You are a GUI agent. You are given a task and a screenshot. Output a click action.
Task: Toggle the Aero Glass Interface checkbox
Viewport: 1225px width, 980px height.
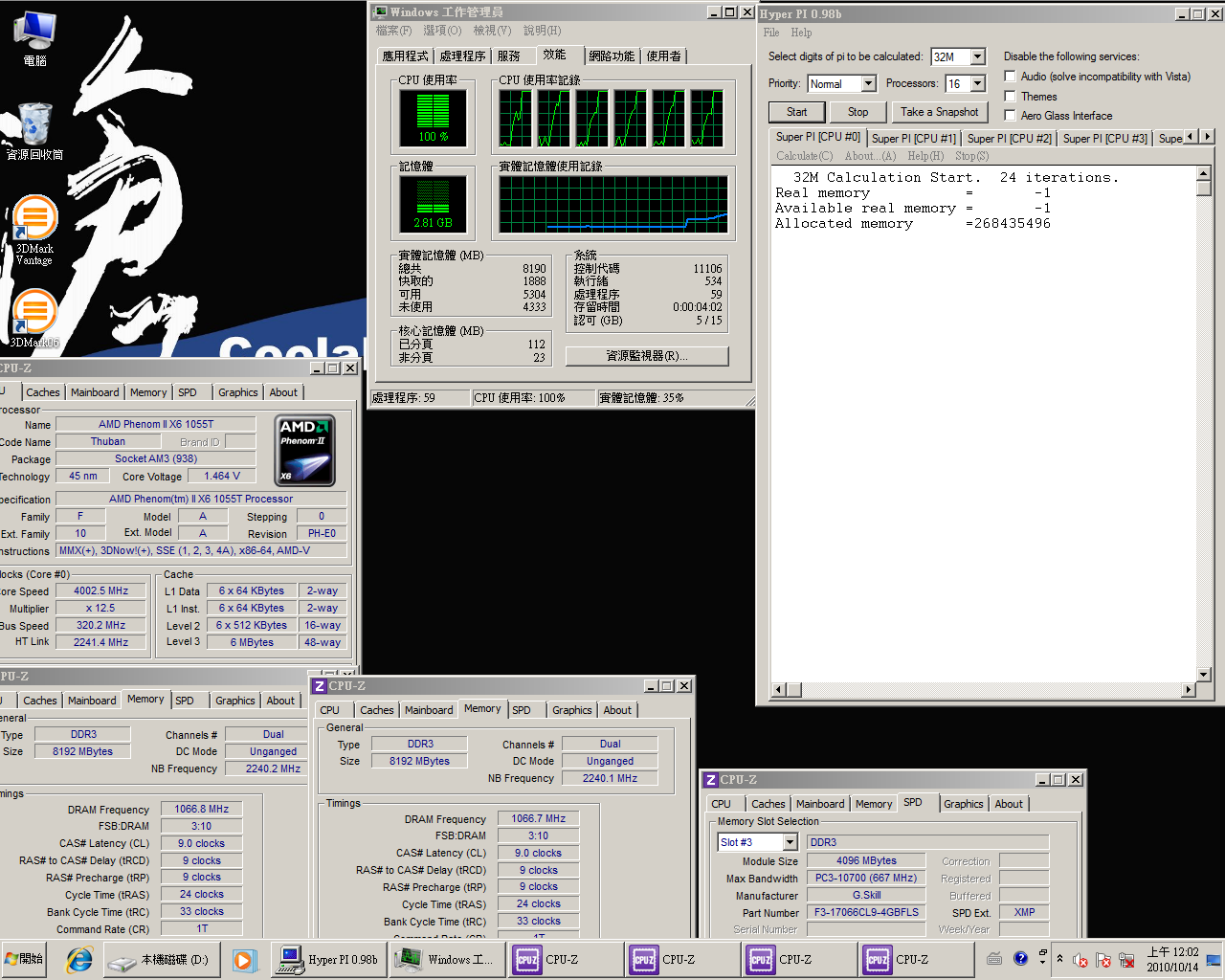1010,116
